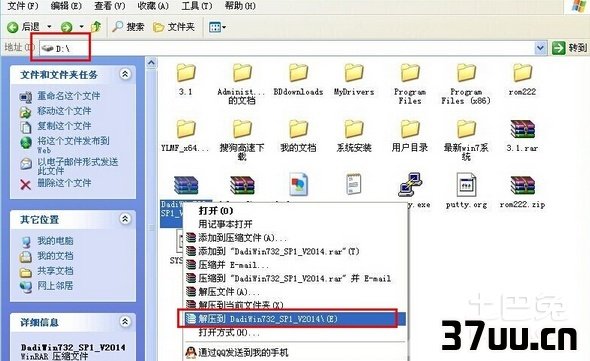The image size is (590, 361).
Task: Open the 帮助(H) menu
Action: (240, 6)
